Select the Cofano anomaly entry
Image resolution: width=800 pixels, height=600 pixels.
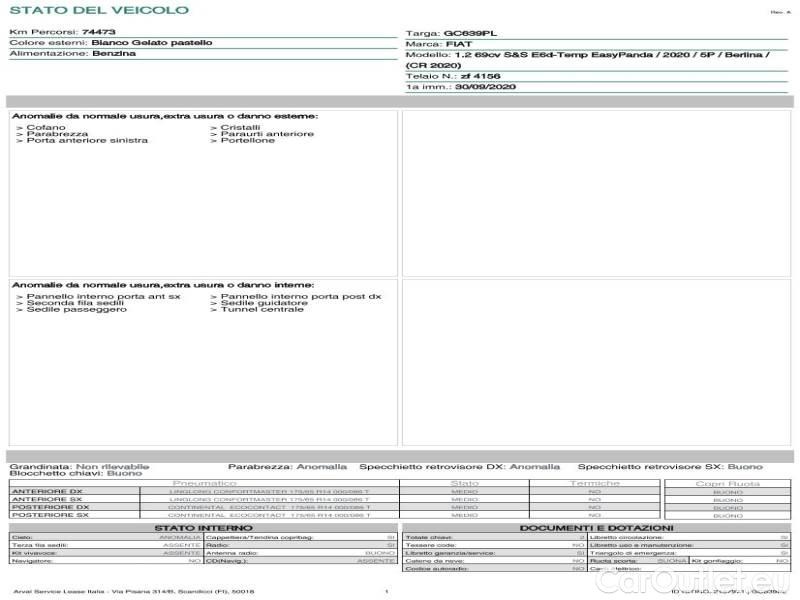[40, 127]
